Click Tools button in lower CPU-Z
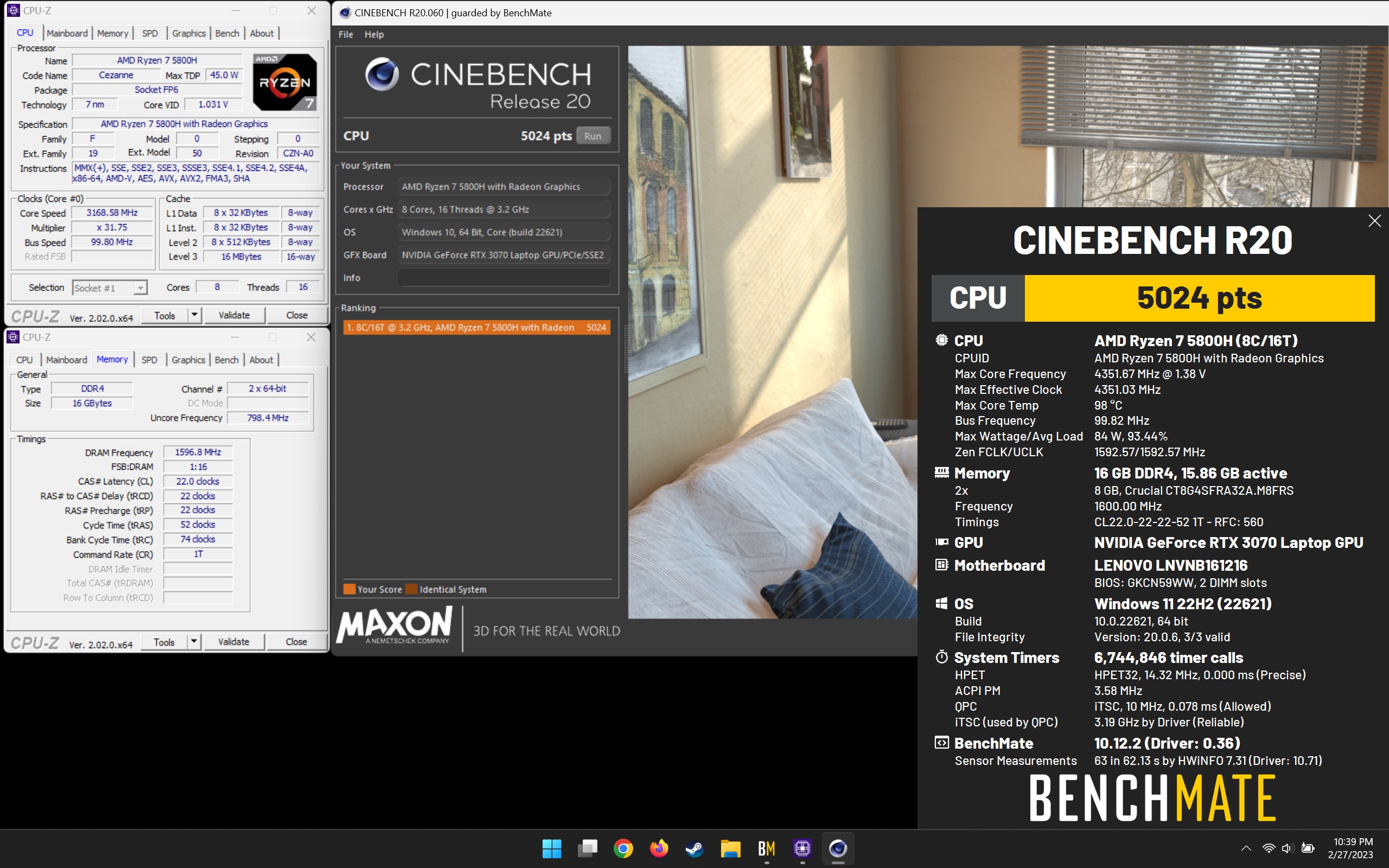Screen dimensions: 1389x868 164,642
